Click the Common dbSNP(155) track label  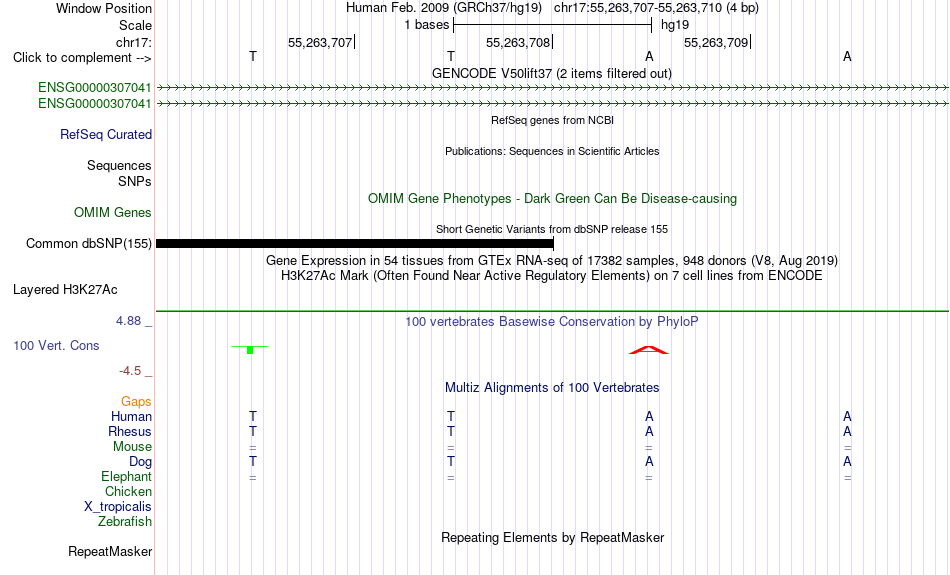(x=88, y=244)
